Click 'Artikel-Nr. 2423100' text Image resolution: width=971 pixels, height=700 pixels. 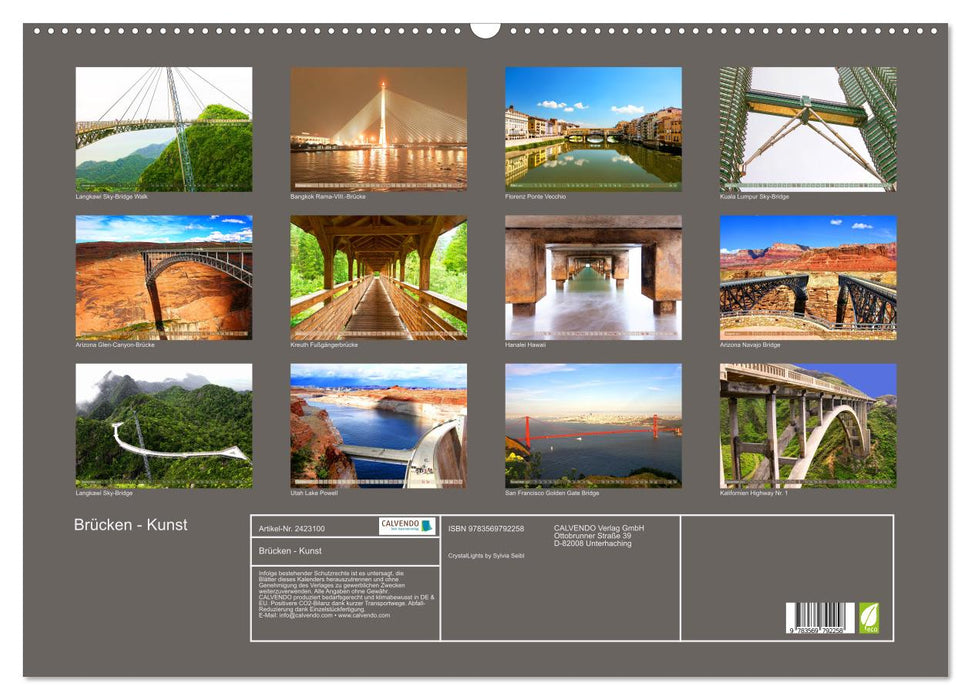point(291,528)
